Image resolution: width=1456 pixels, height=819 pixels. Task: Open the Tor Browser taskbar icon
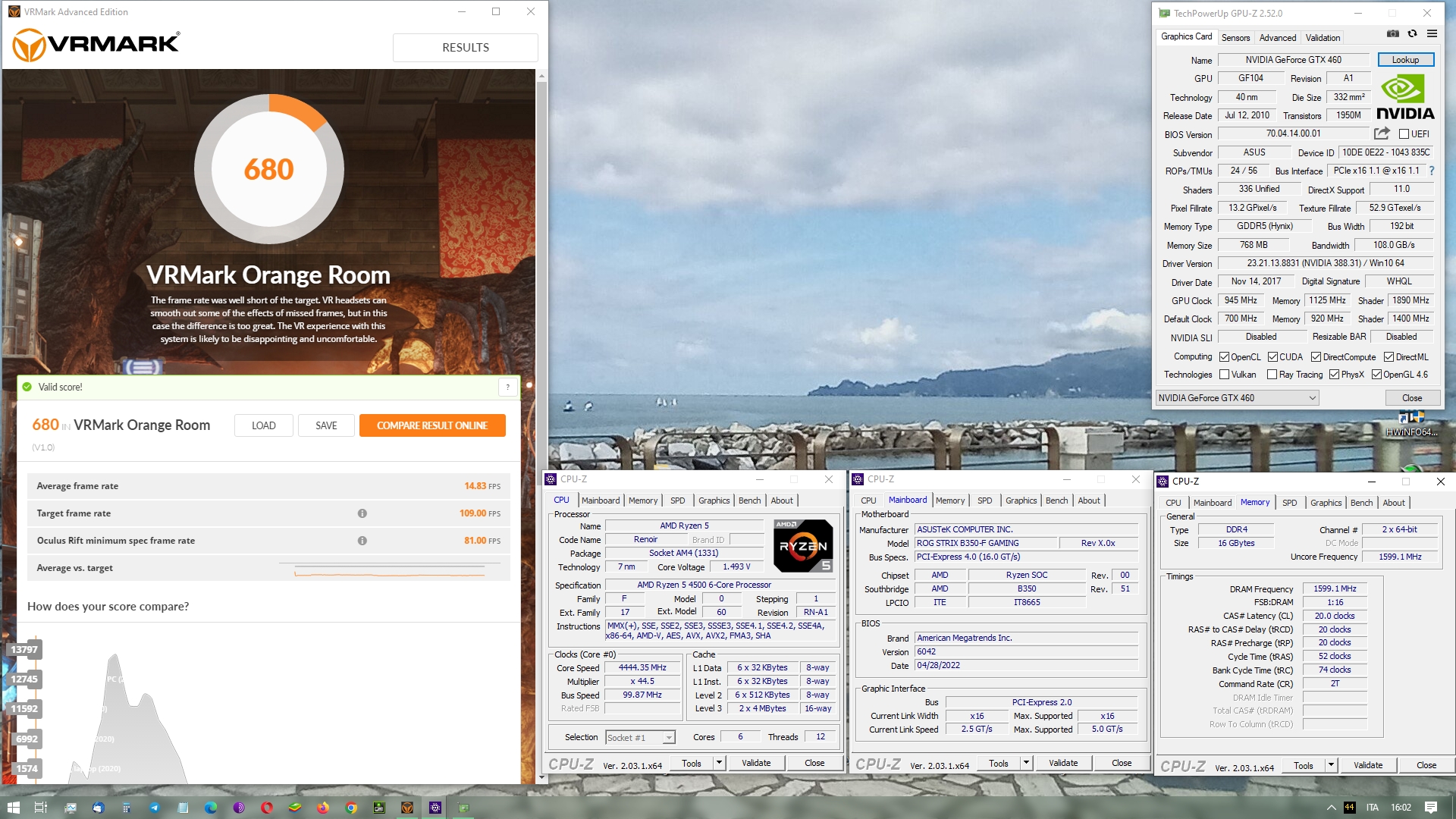[x=239, y=808]
